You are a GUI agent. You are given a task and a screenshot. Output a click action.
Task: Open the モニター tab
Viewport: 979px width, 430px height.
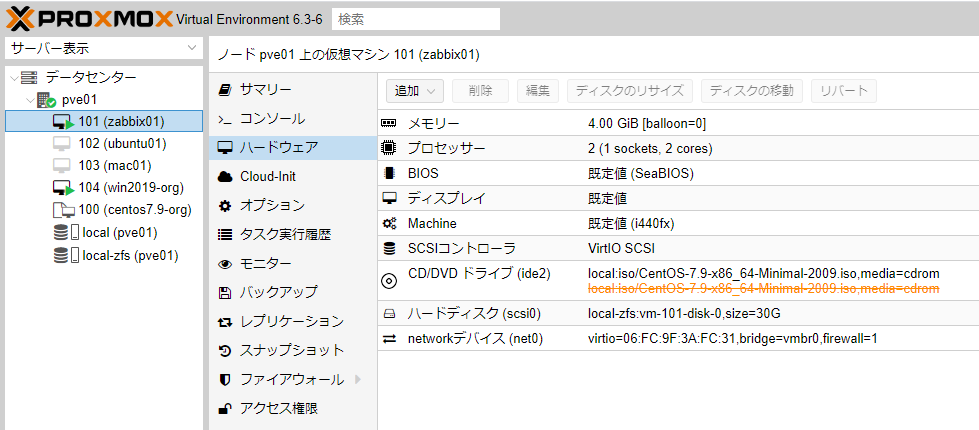(x=293, y=264)
